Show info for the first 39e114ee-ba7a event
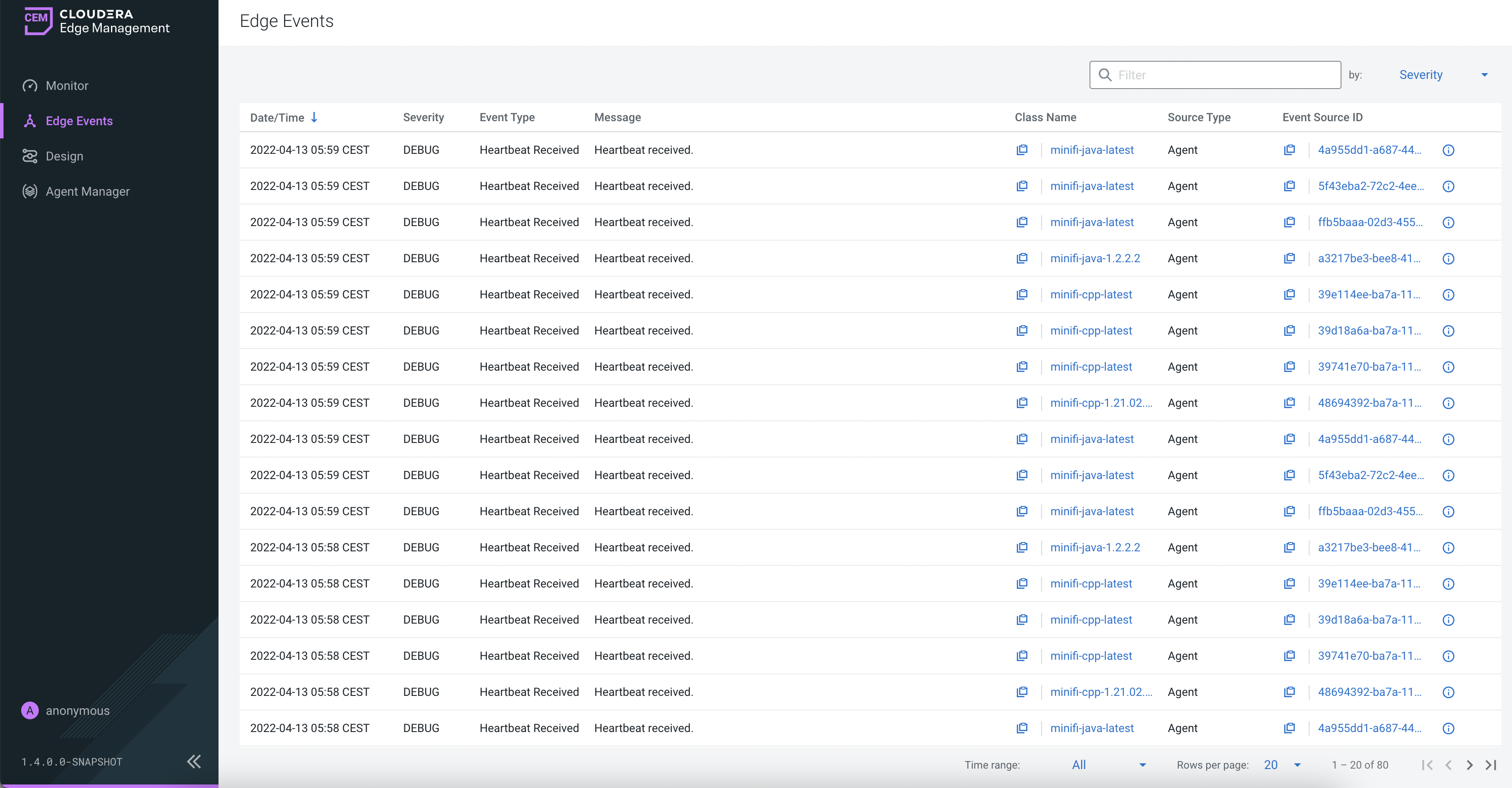The width and height of the screenshot is (1512, 788). coord(1448,295)
